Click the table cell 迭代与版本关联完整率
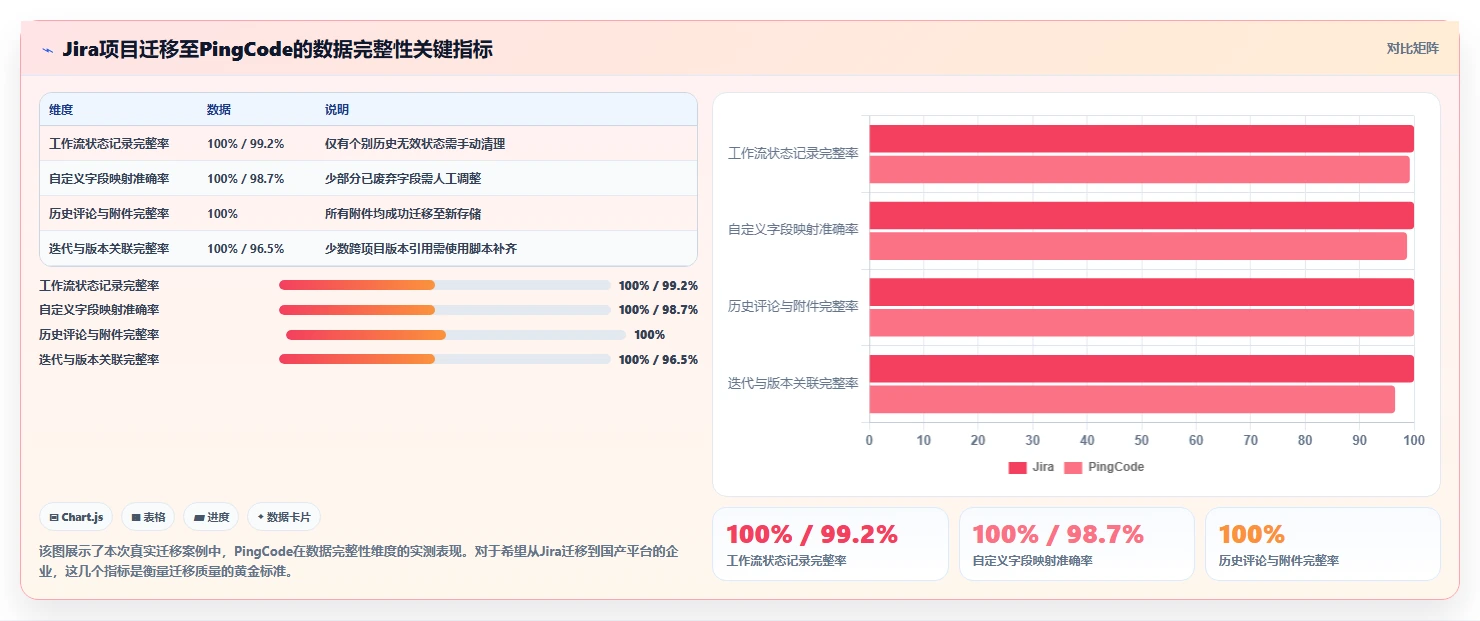 tap(109, 249)
